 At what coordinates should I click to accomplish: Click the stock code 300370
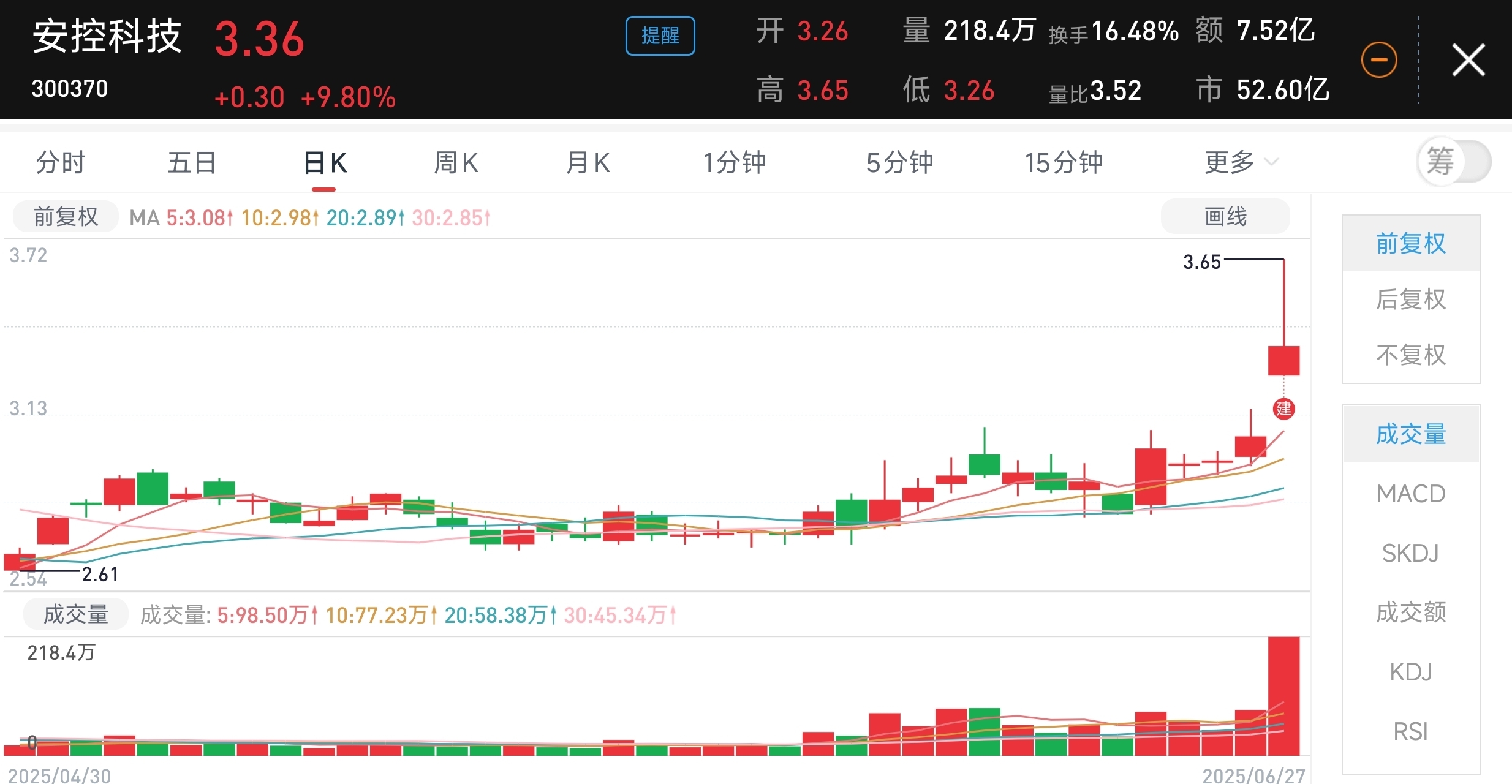tap(70, 89)
